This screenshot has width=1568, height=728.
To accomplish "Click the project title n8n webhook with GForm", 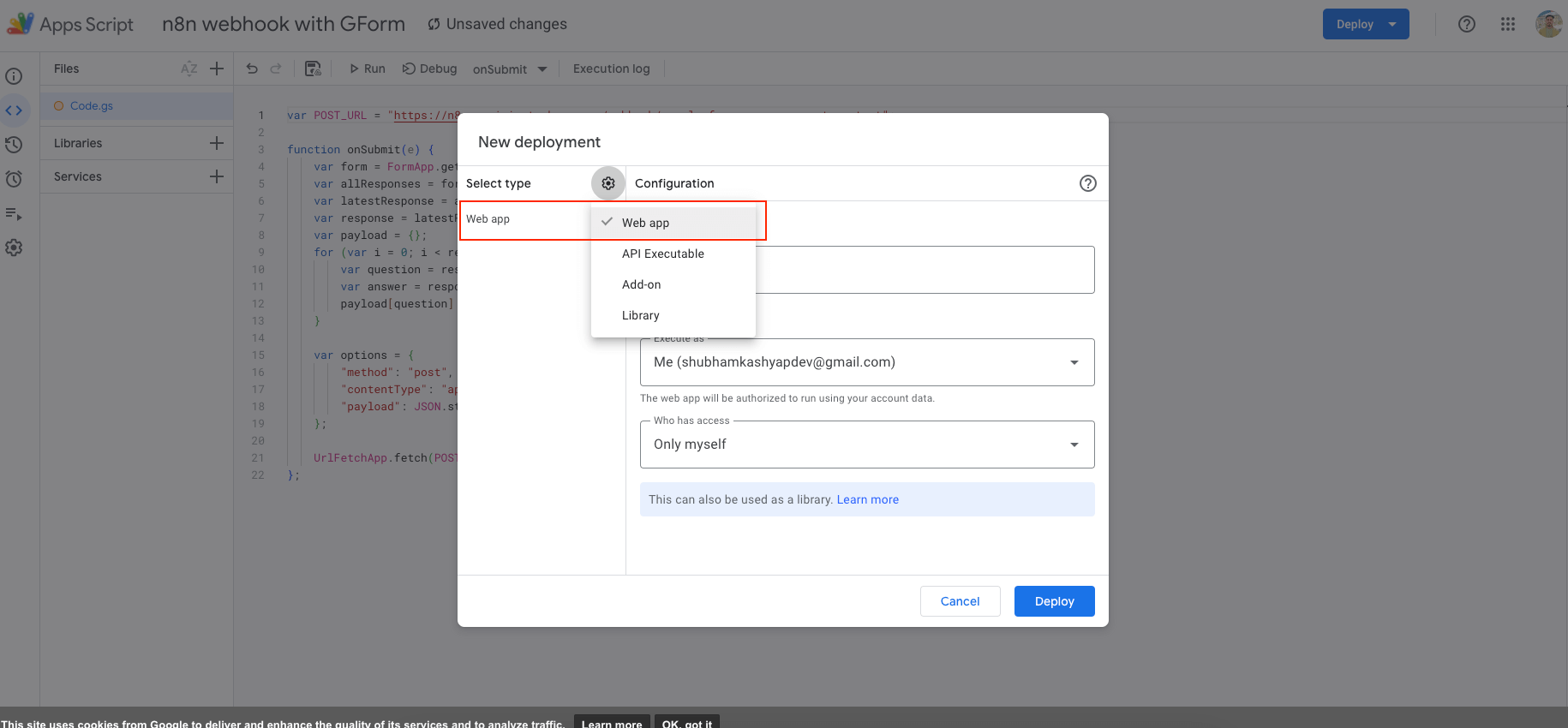I will 284,24.
